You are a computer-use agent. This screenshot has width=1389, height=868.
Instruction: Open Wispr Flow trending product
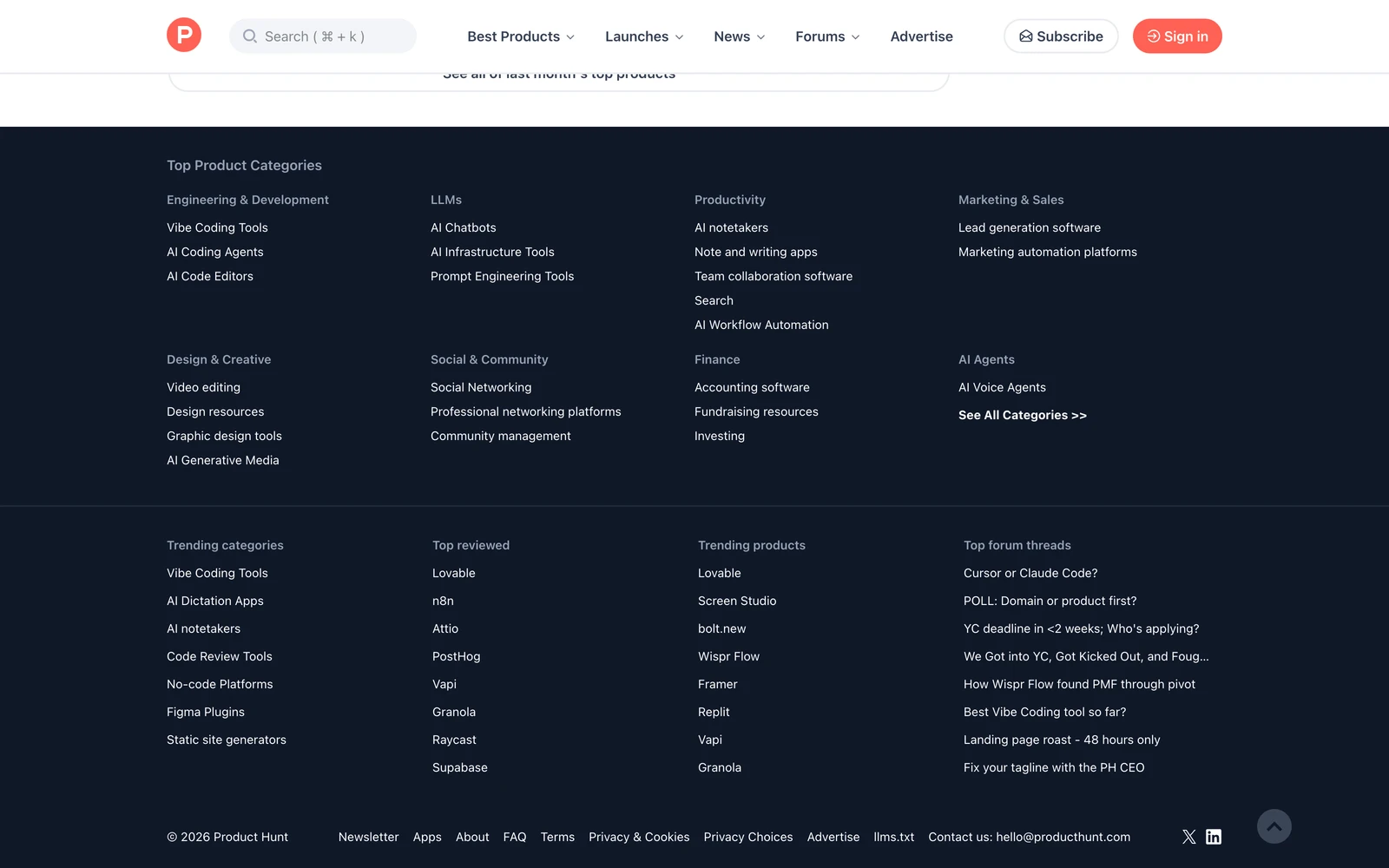[728, 656]
